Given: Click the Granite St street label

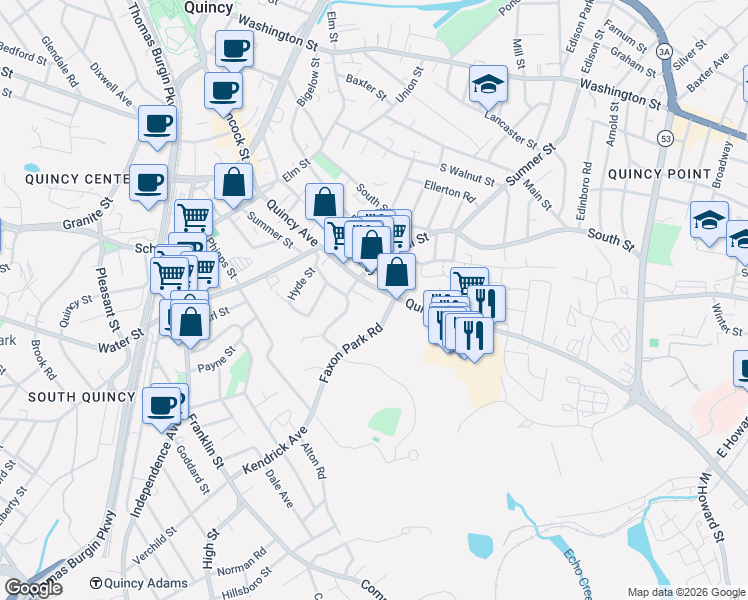Looking at the screenshot, I should point(88,213).
